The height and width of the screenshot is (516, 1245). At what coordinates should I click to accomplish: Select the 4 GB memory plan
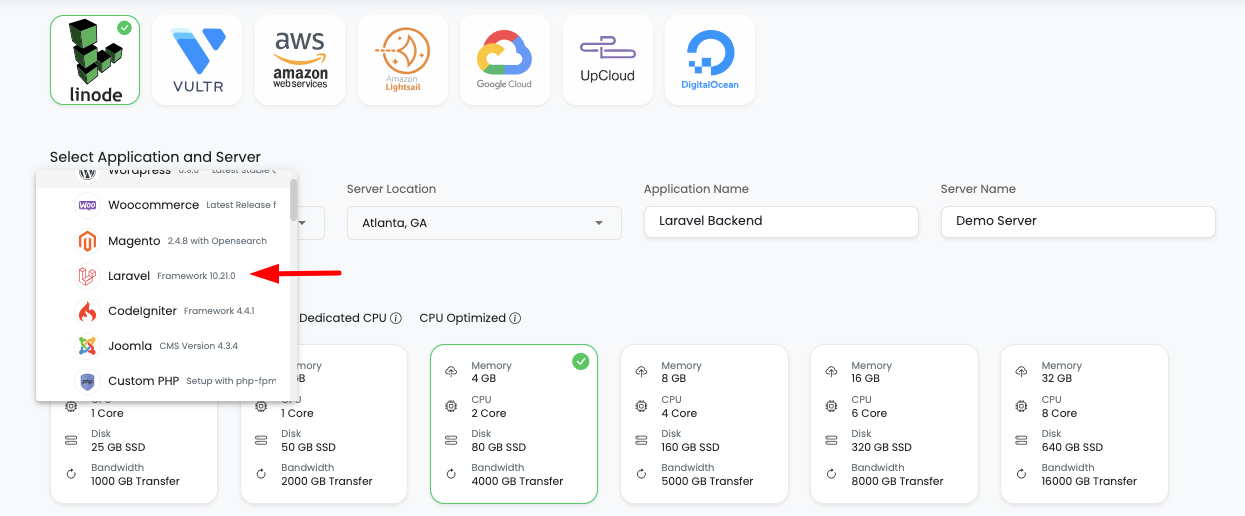point(514,424)
